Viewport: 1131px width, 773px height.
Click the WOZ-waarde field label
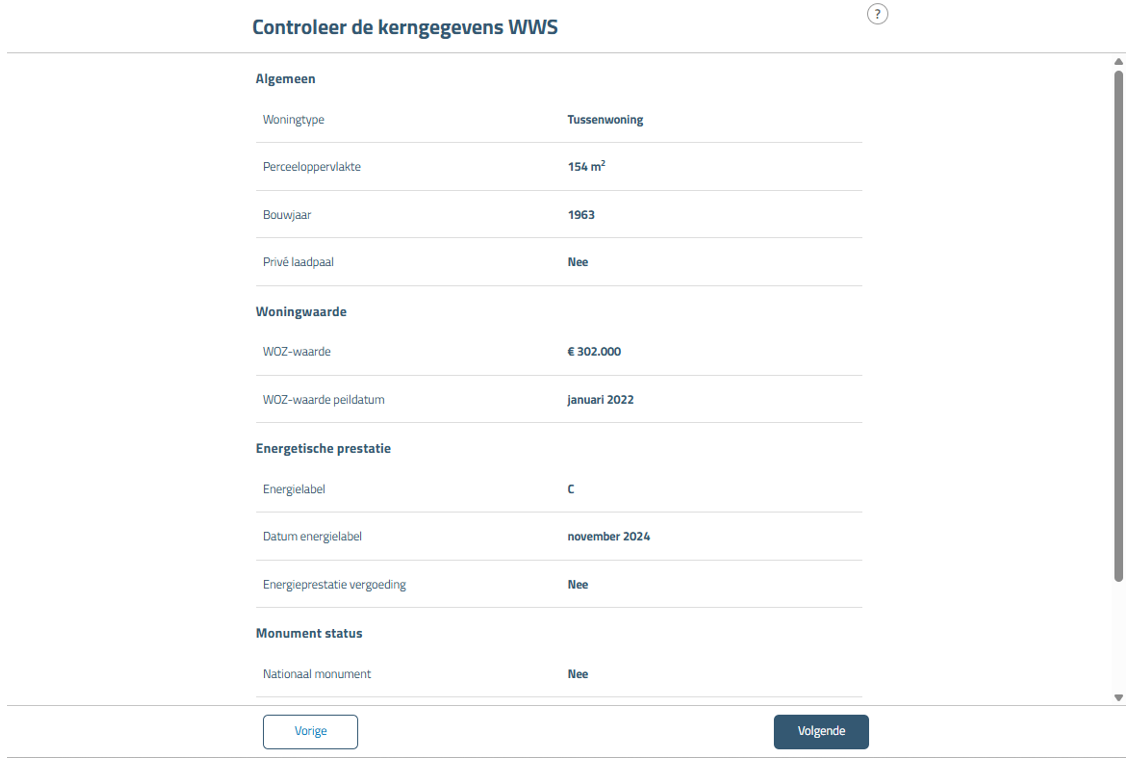[x=297, y=351]
